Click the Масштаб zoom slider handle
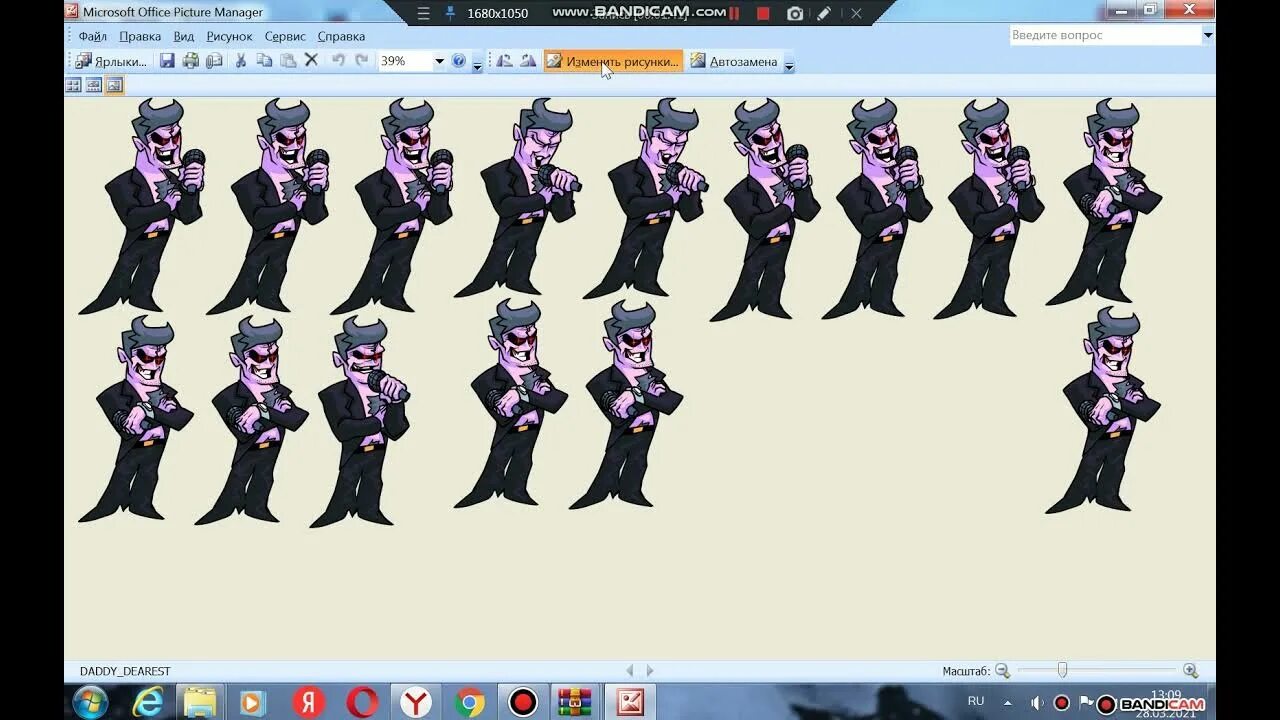 pyautogui.click(x=1062, y=670)
